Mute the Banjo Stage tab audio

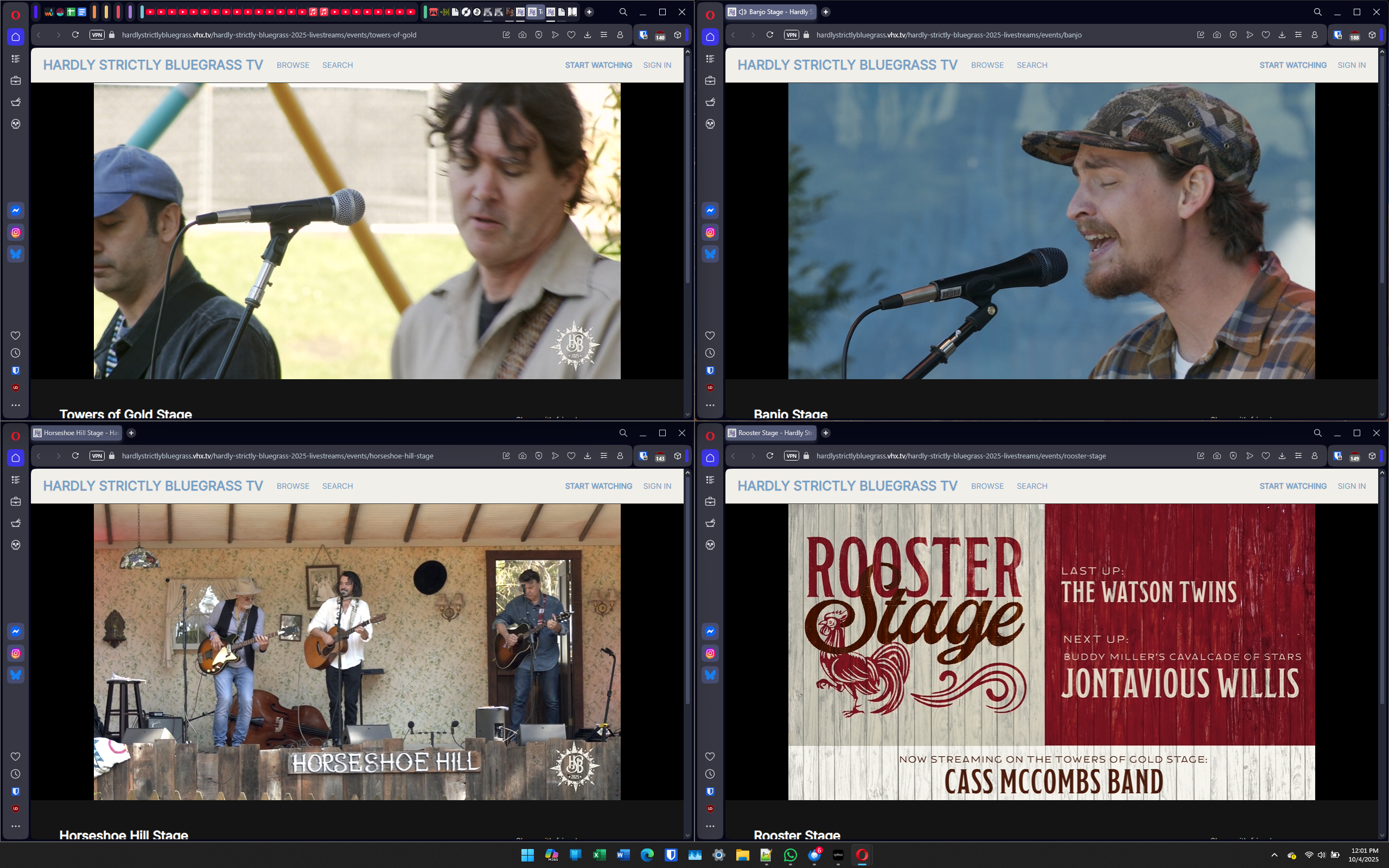(x=743, y=12)
